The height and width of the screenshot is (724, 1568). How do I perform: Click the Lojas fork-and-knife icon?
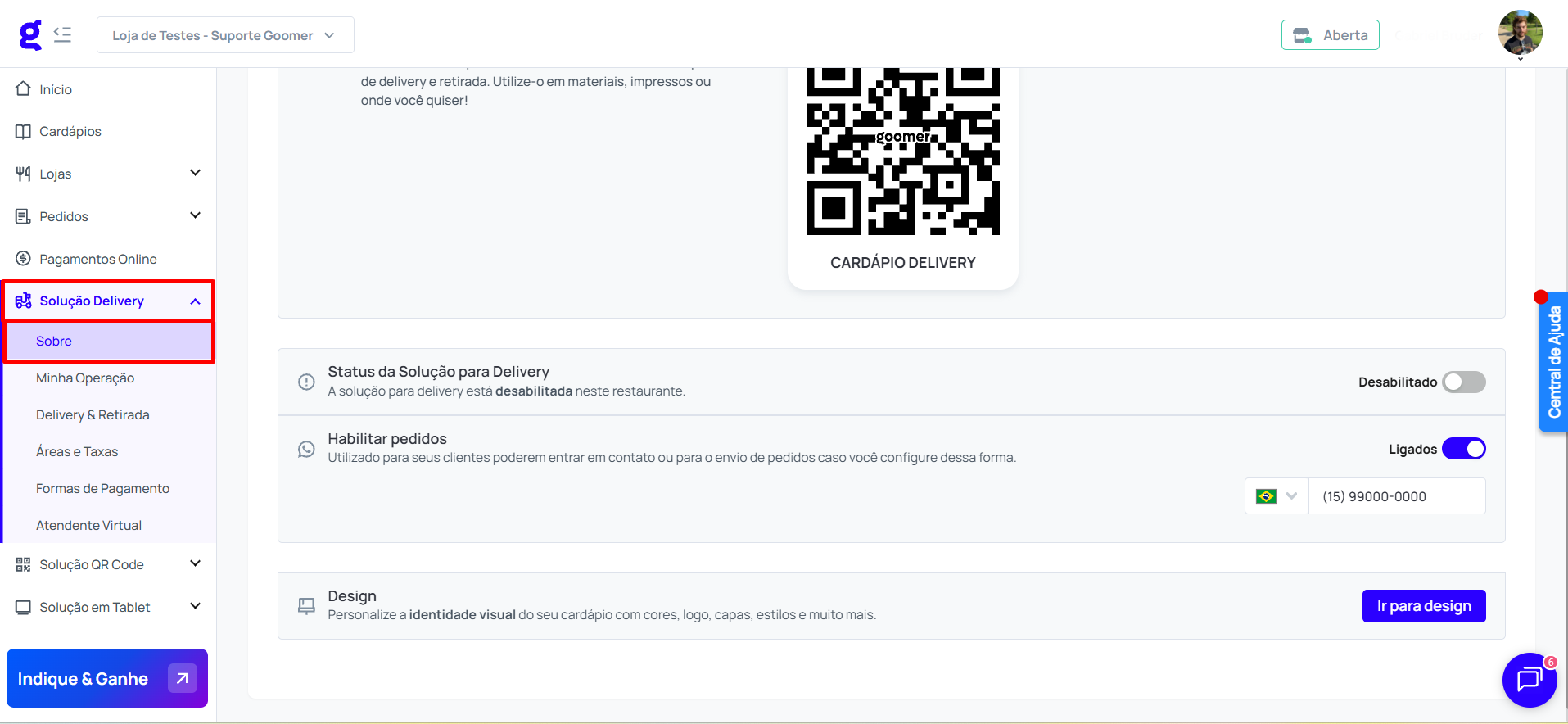coord(23,174)
